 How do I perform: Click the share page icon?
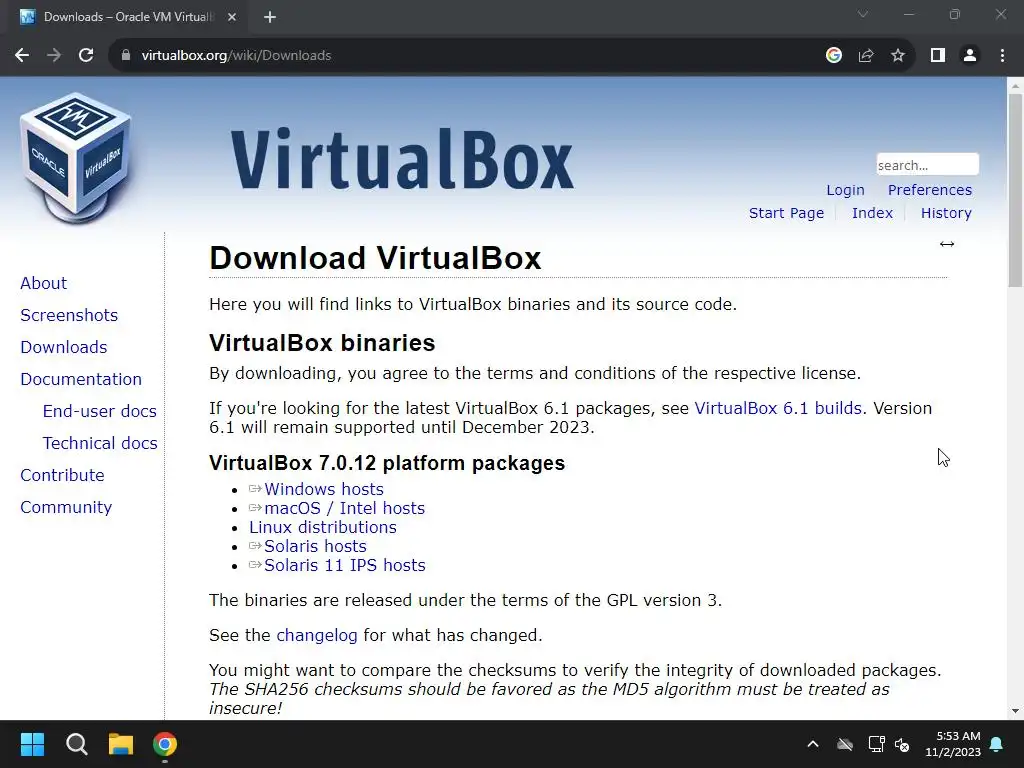(866, 56)
